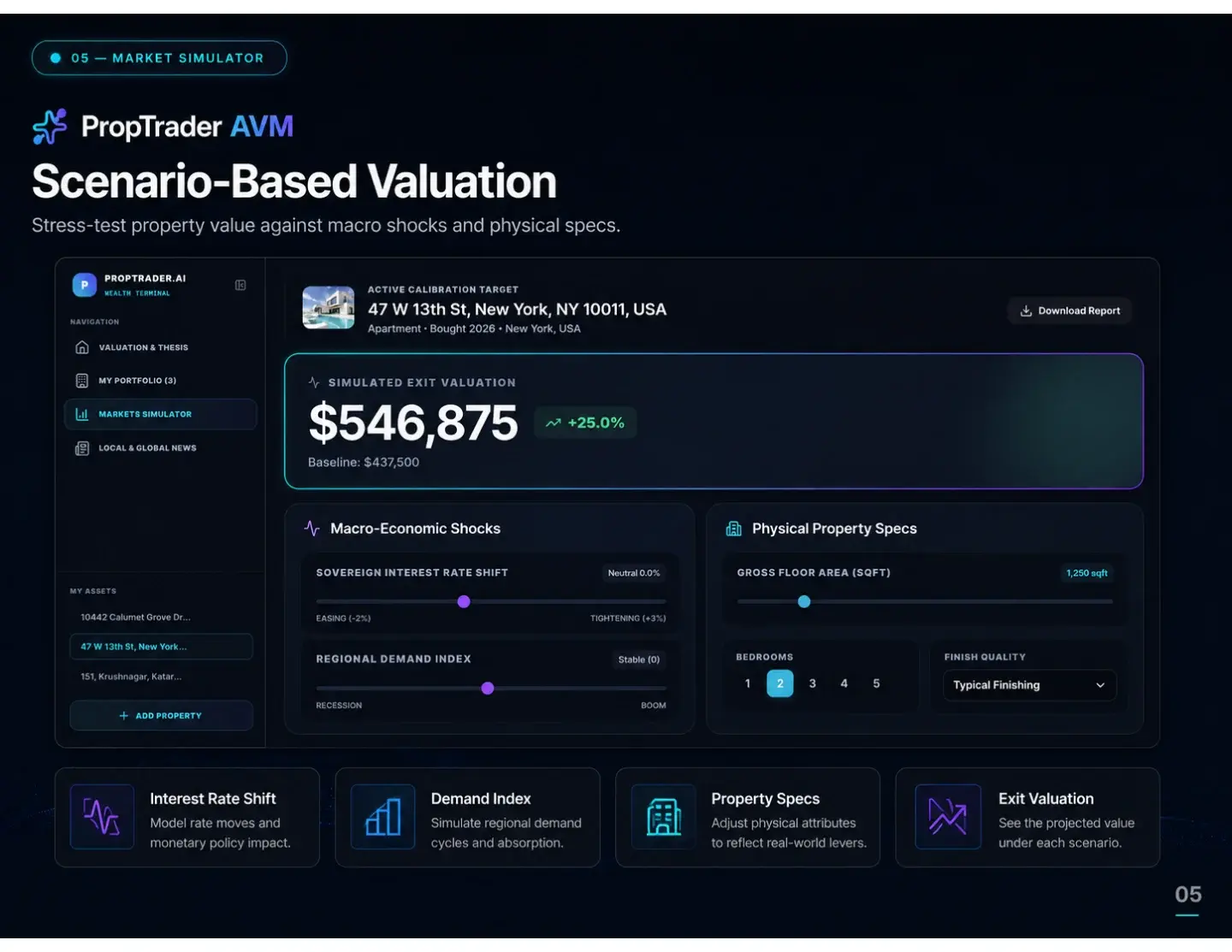Screen dimensions: 1232x952
Task: Click the download icon in Download Report
Action: click(1026, 310)
